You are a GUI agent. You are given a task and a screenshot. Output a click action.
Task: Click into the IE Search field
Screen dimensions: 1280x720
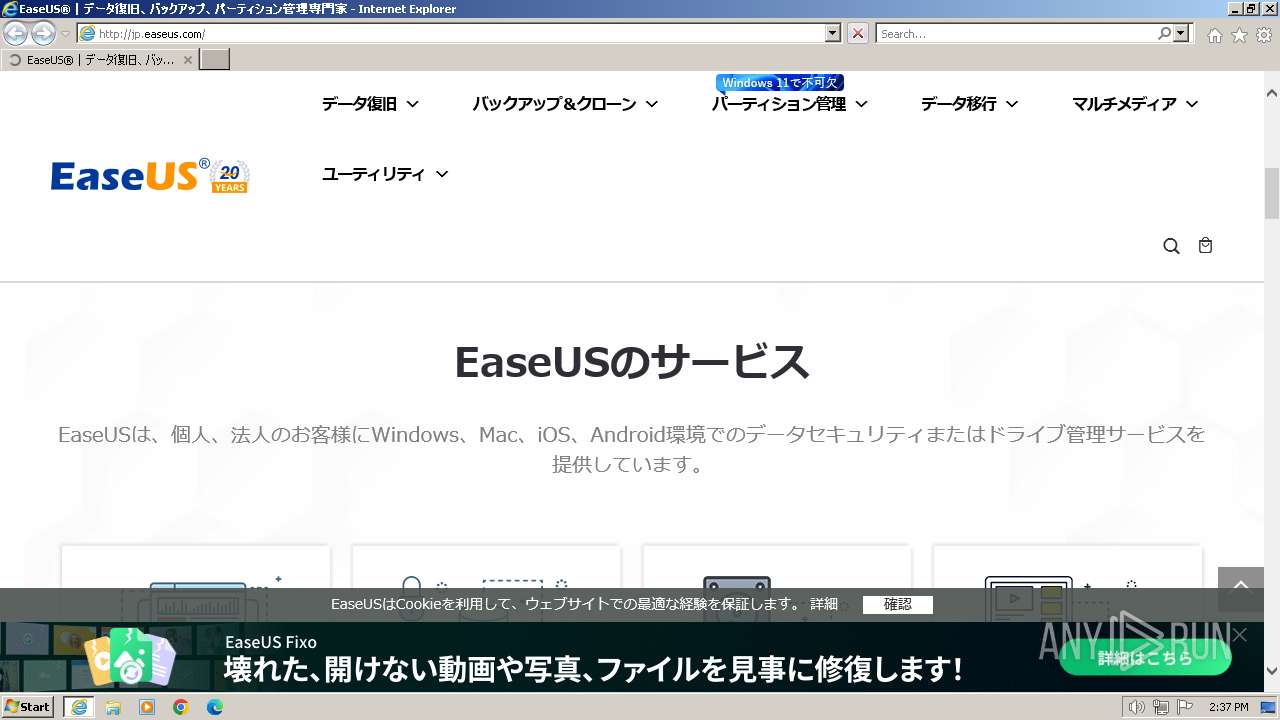coord(1016,33)
